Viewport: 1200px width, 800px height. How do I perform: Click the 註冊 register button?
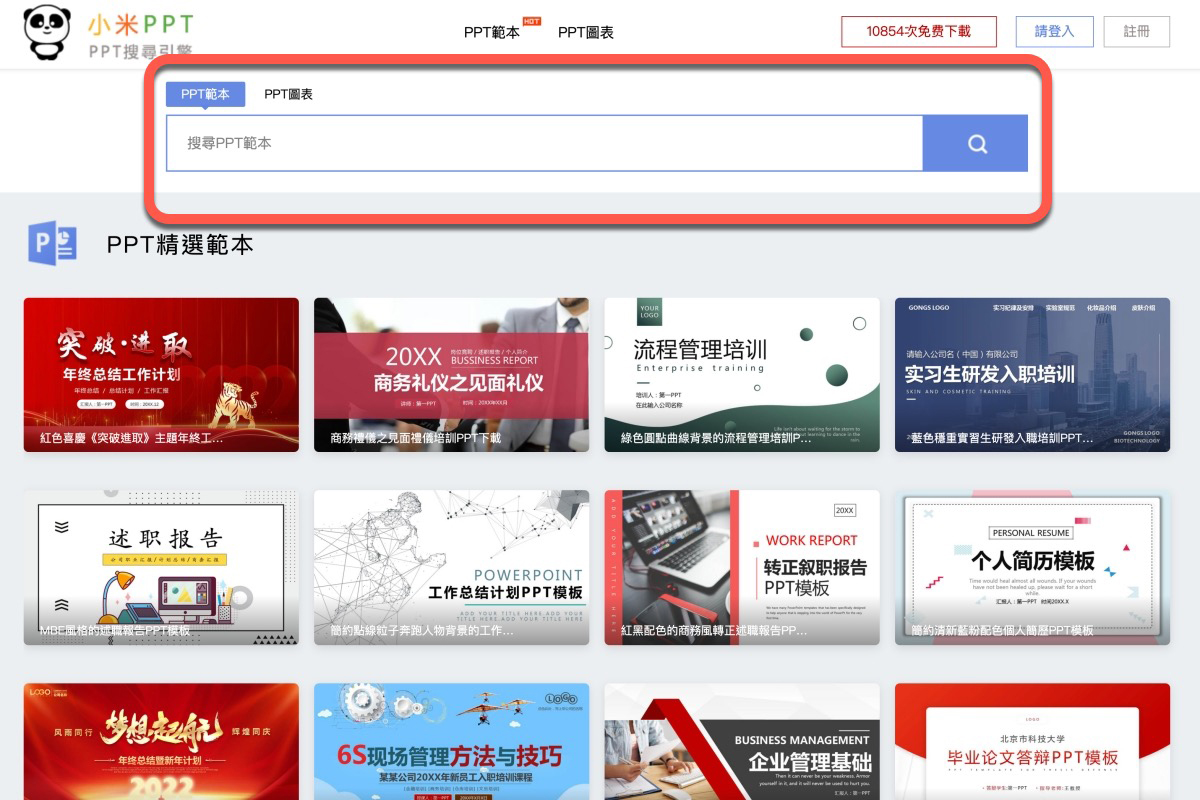coord(1137,31)
